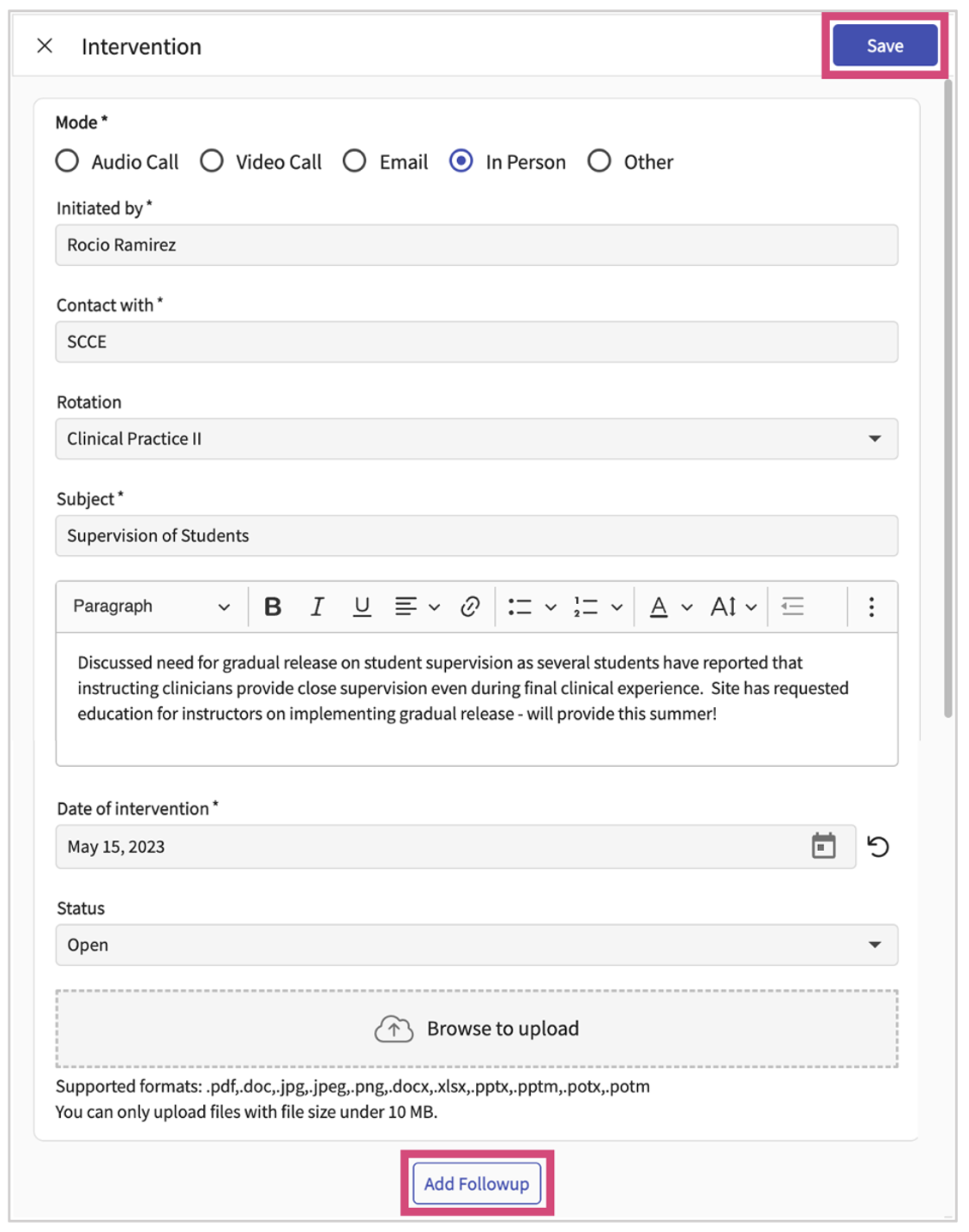Click the Add Followup button
Screen dimensions: 969x1232
pos(477,1184)
